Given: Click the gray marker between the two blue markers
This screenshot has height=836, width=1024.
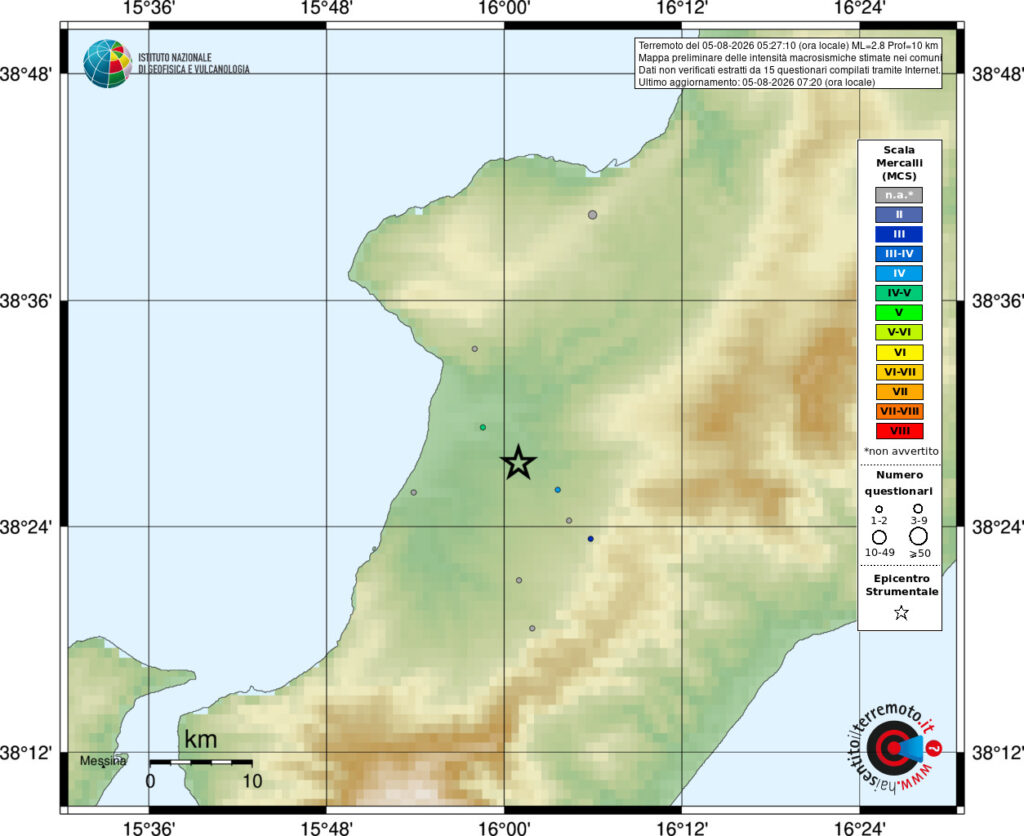Looking at the screenshot, I should pos(569,521).
